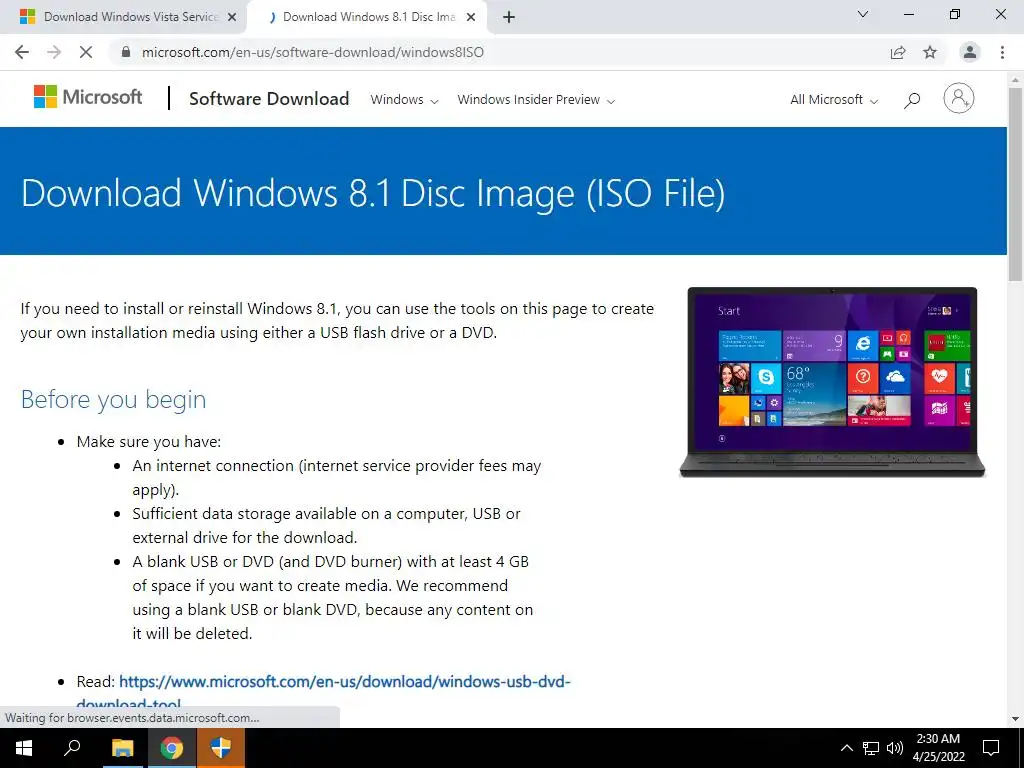Click the network tray icon
This screenshot has width=1024, height=768.
click(x=871, y=748)
